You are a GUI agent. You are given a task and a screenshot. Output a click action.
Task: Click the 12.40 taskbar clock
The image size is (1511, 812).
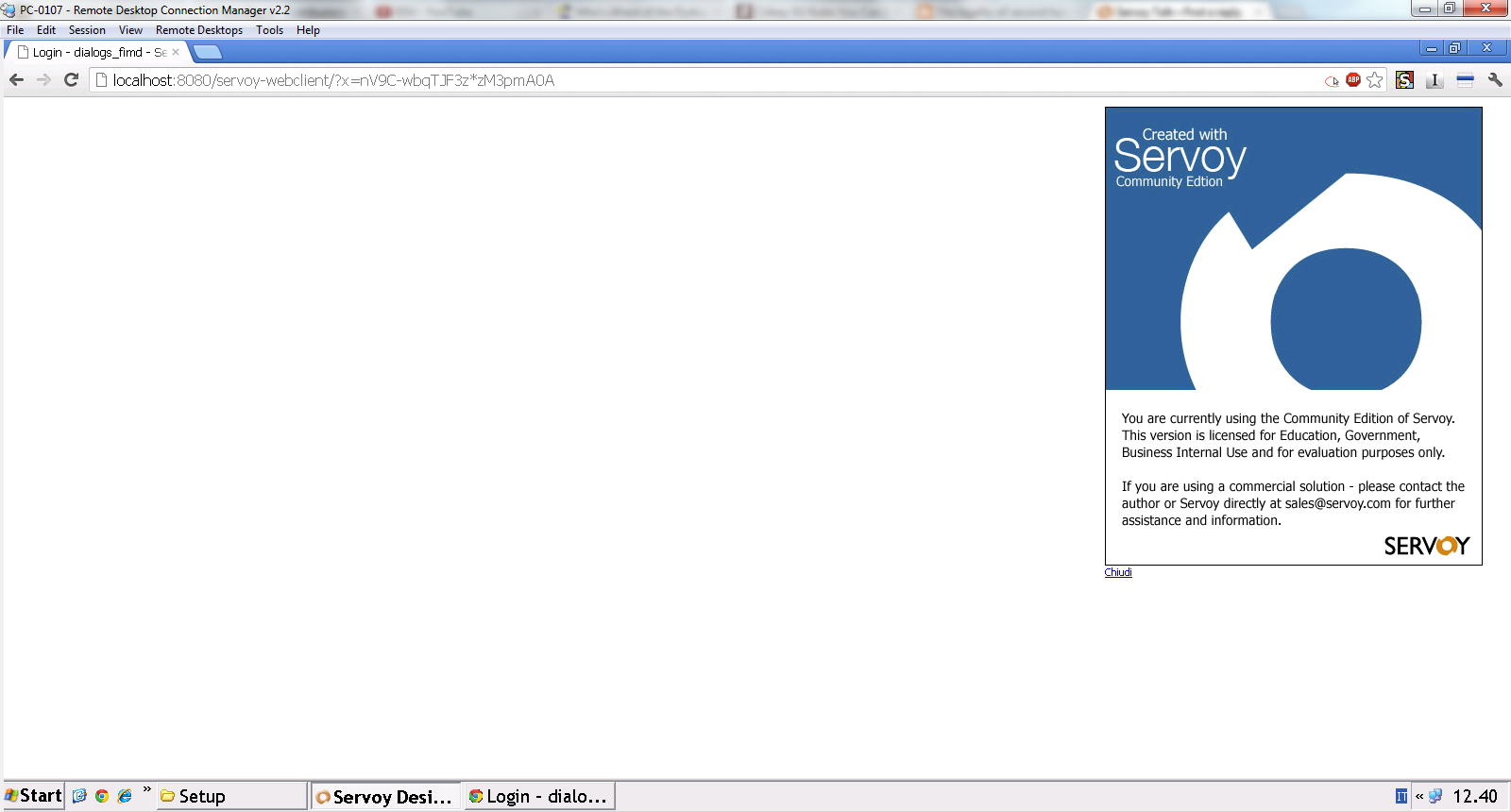pyautogui.click(x=1475, y=796)
